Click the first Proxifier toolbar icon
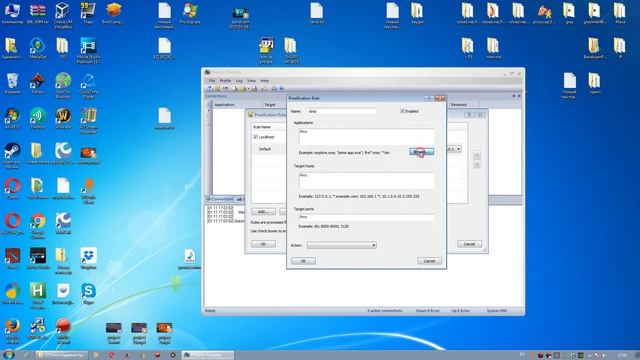The width and height of the screenshot is (640, 360). pyautogui.click(x=210, y=88)
